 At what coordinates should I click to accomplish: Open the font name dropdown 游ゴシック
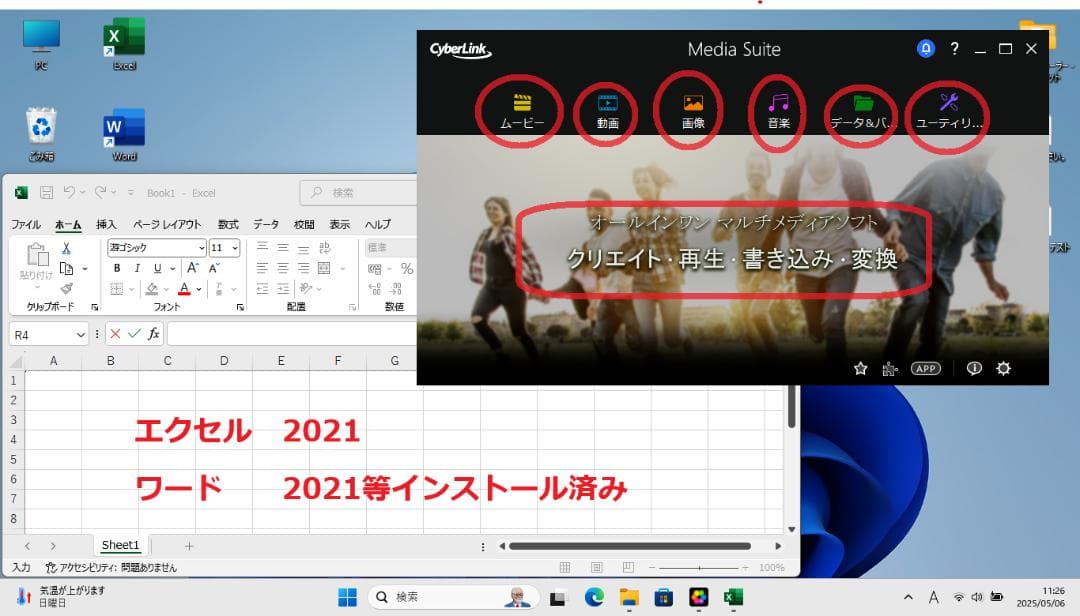click(201, 248)
